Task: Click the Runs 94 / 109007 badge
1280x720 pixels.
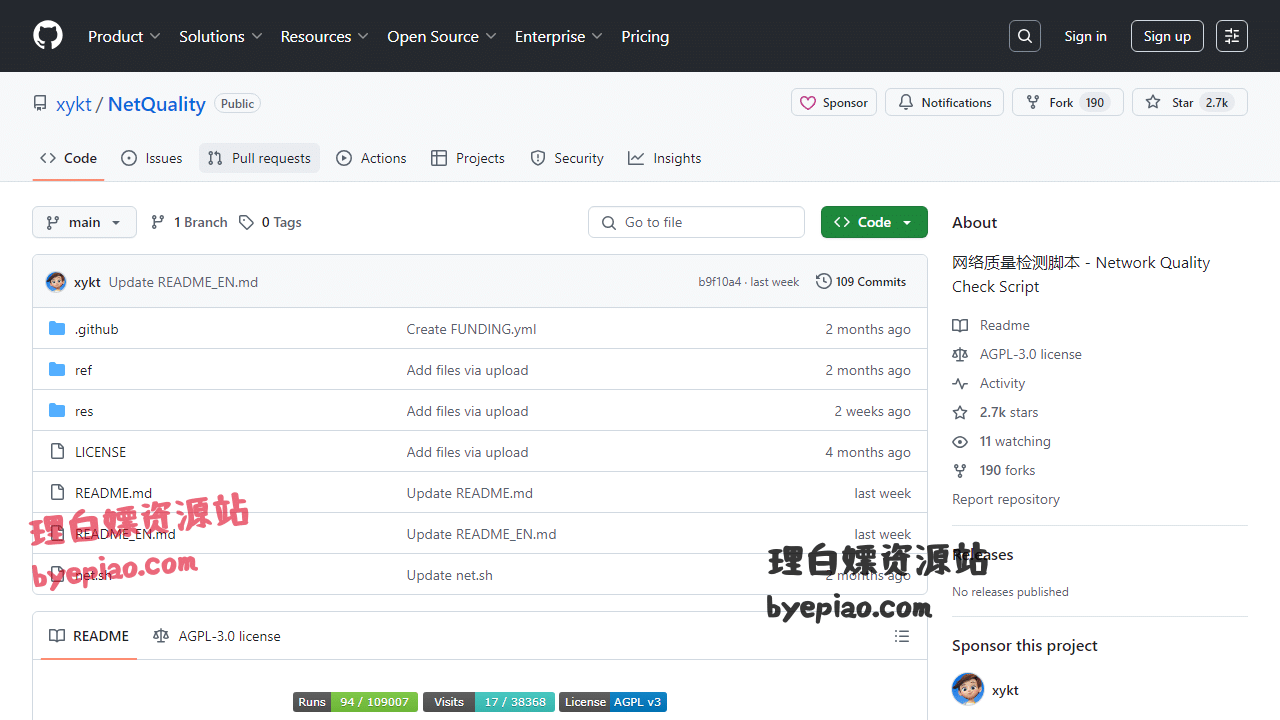Action: coord(355,702)
